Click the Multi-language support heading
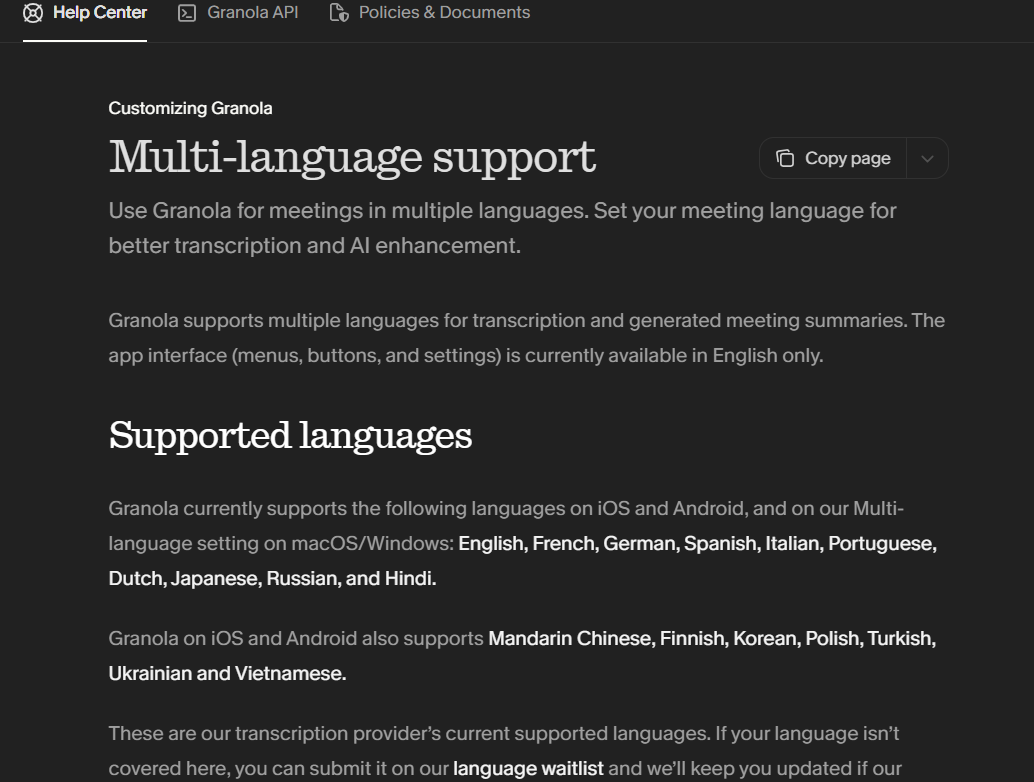 (352, 157)
